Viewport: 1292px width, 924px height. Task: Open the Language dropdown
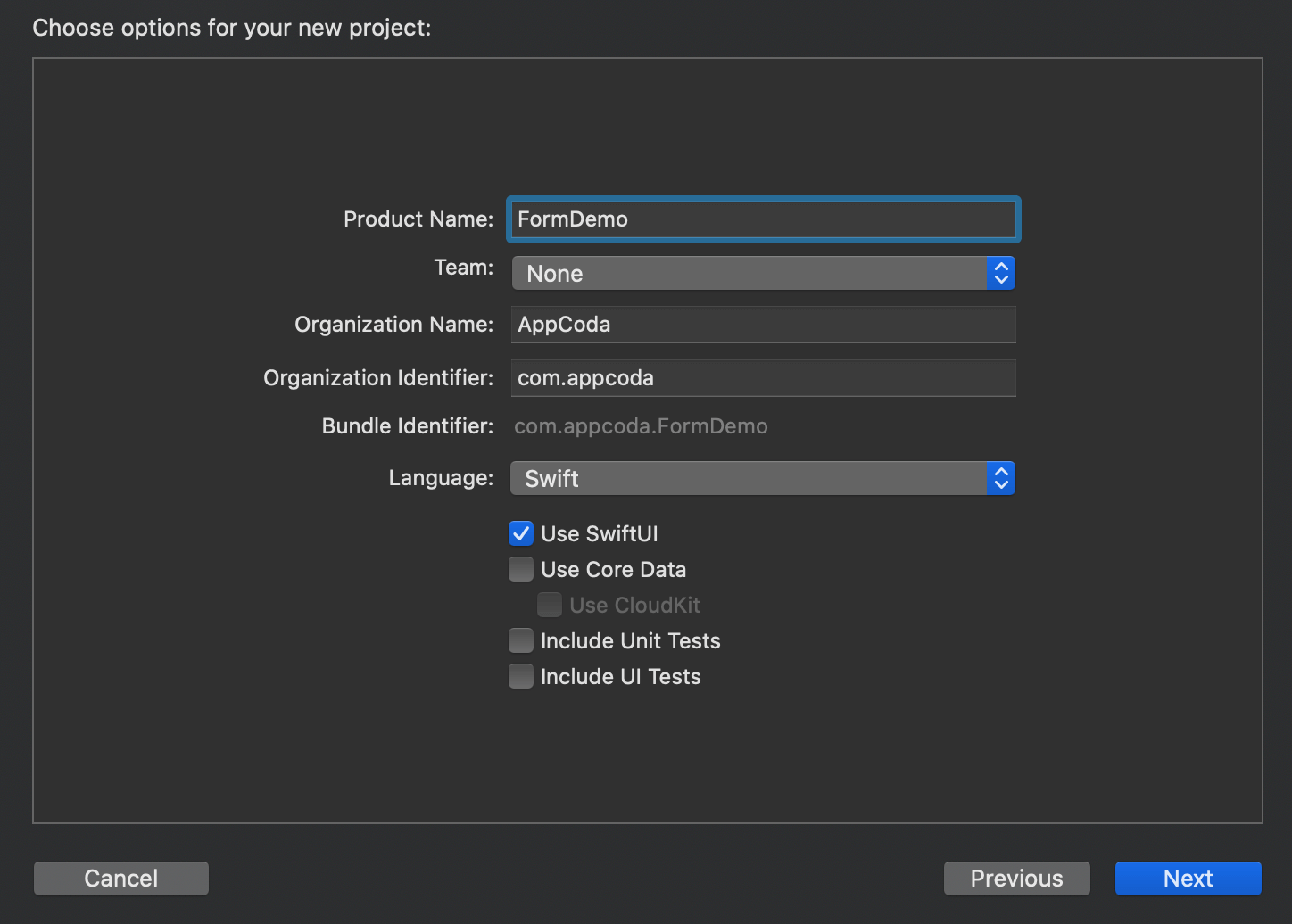click(763, 478)
